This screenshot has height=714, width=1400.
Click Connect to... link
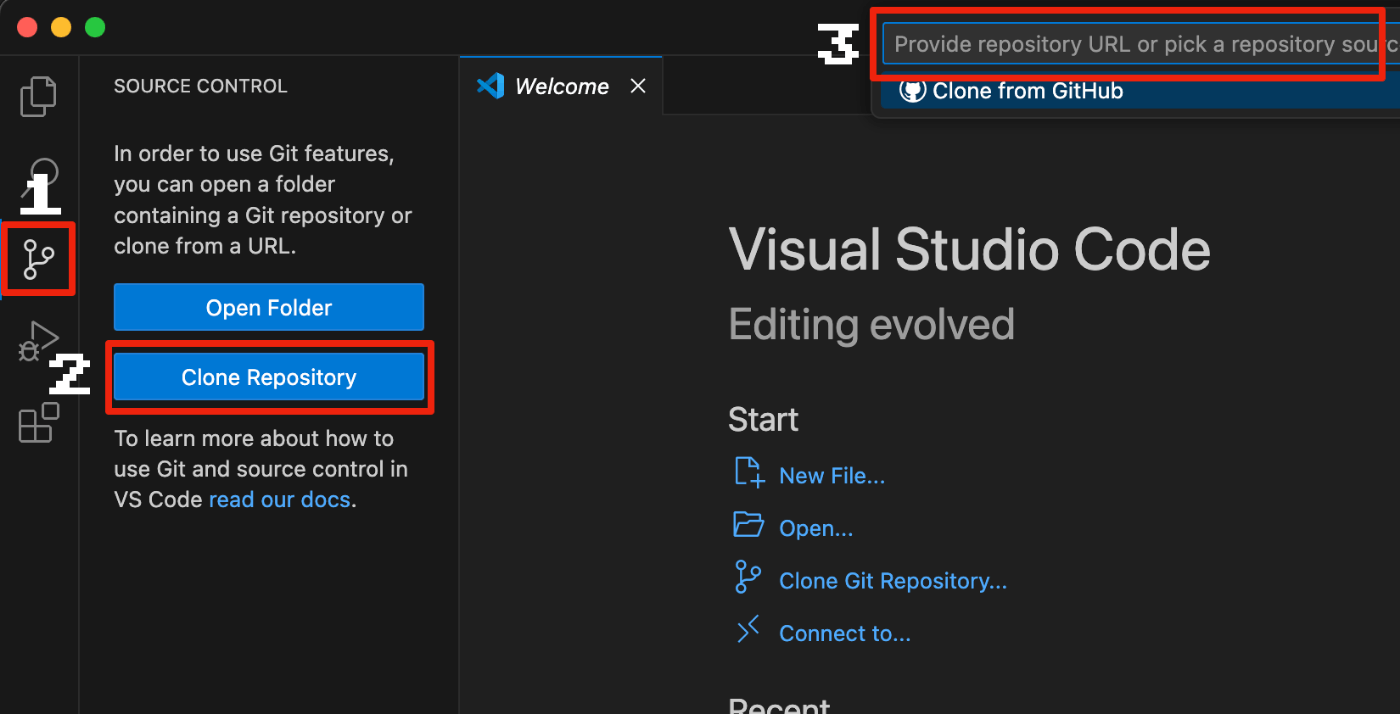845,634
